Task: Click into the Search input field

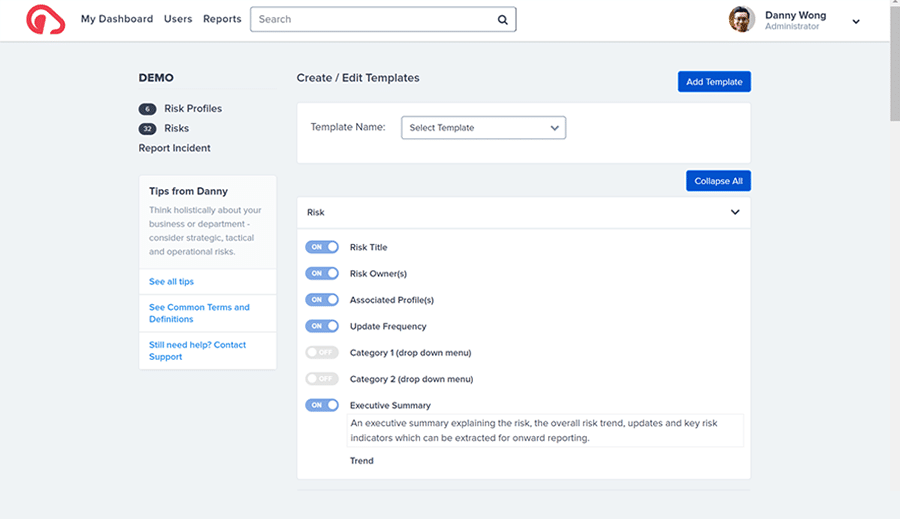Action: 376,20
